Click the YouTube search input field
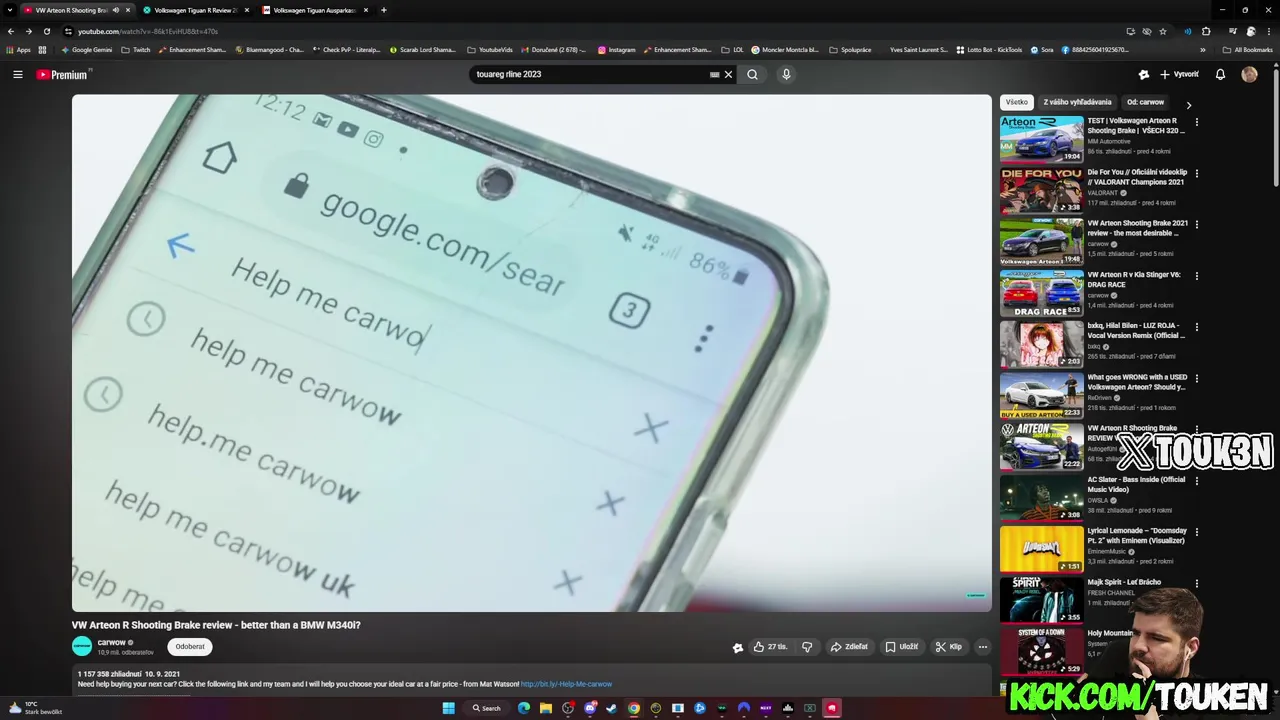The width and height of the screenshot is (1280, 720). tap(590, 74)
